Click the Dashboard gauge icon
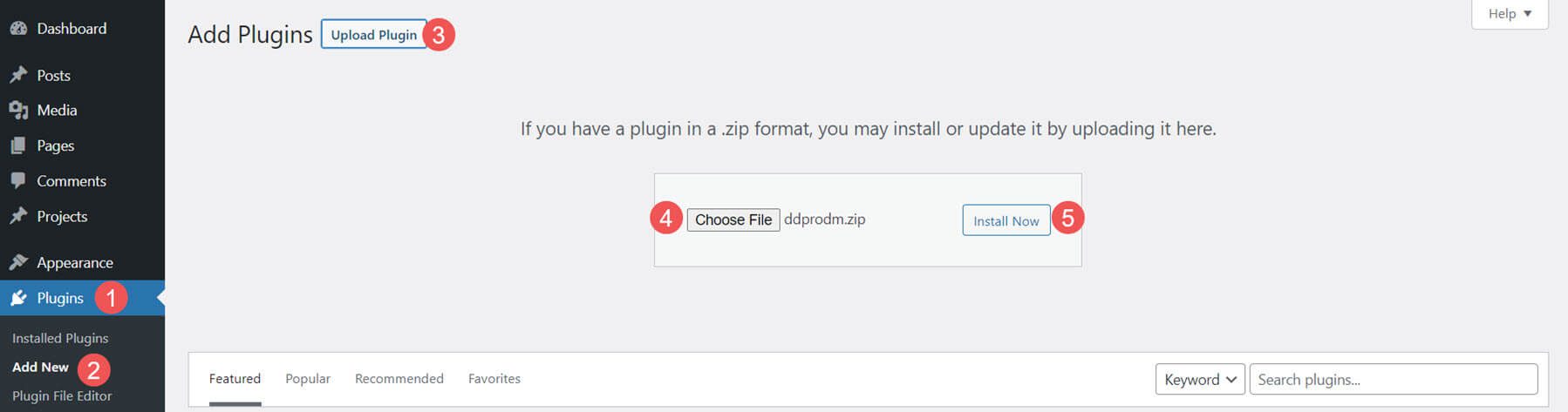This screenshot has width=1568, height=412. [x=18, y=29]
